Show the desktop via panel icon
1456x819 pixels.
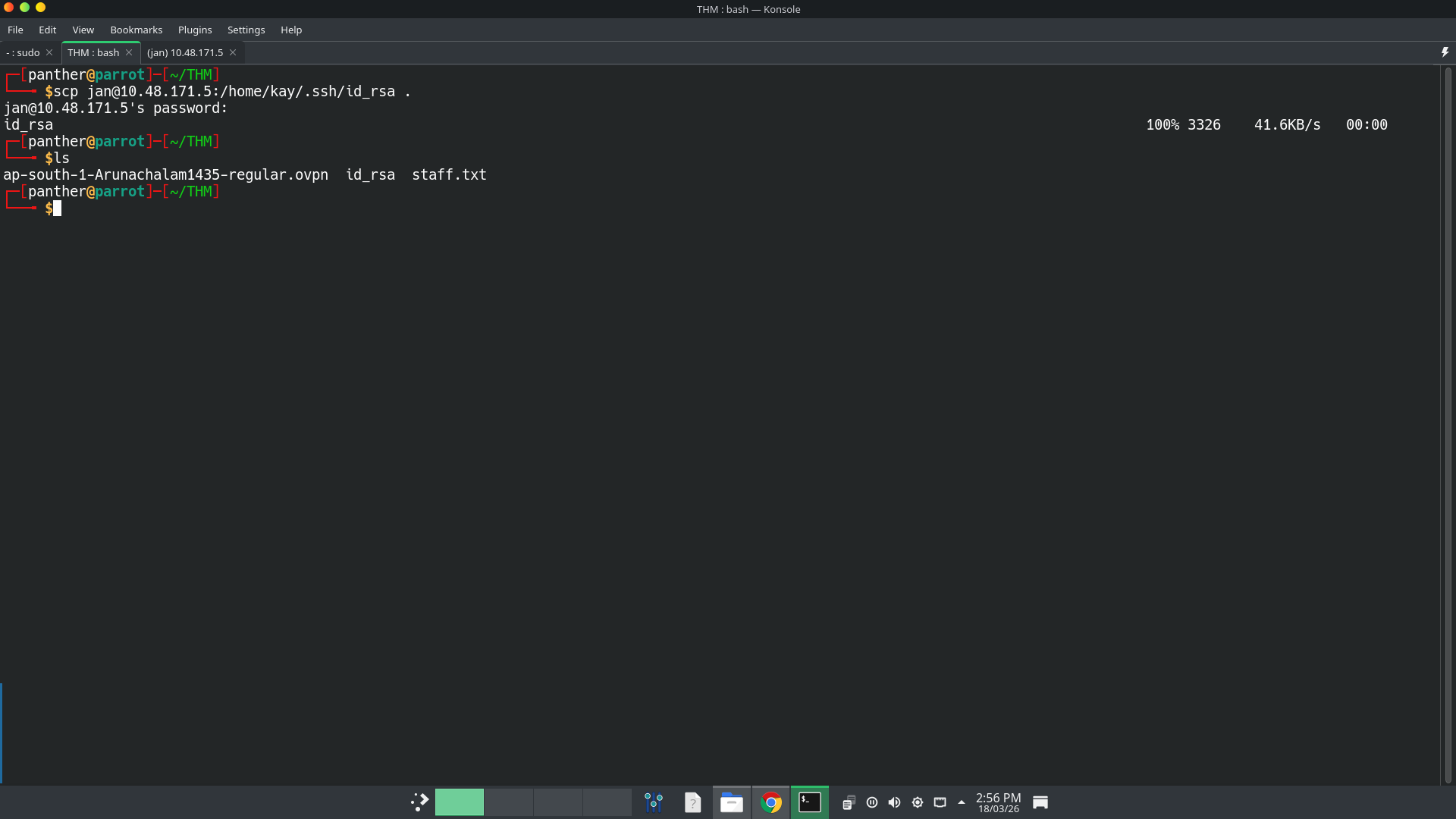(1040, 802)
